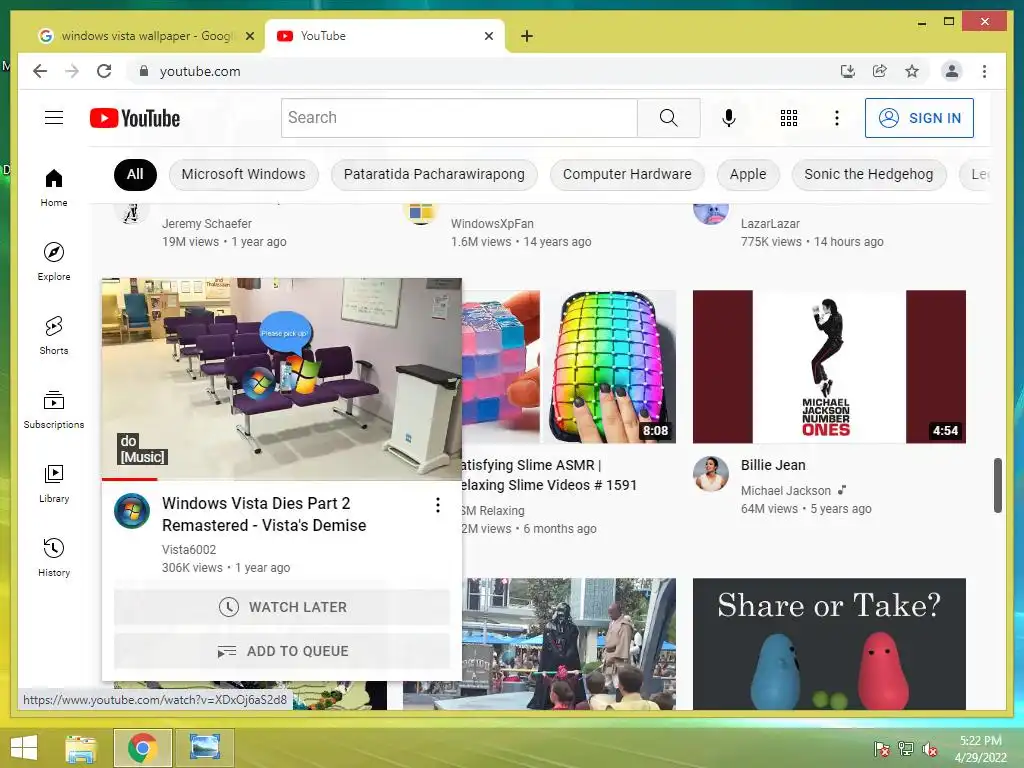Image resolution: width=1024 pixels, height=768 pixels.
Task: Select Microsoft Windows filter chip
Action: coord(244,174)
